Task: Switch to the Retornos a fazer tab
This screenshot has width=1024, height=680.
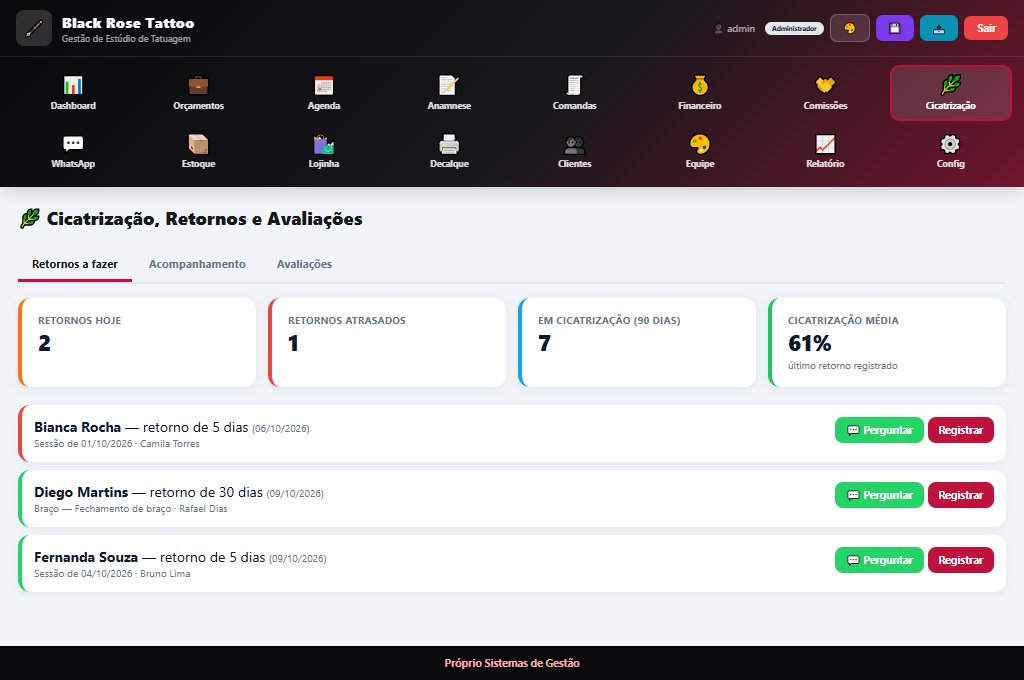Action: (74, 264)
